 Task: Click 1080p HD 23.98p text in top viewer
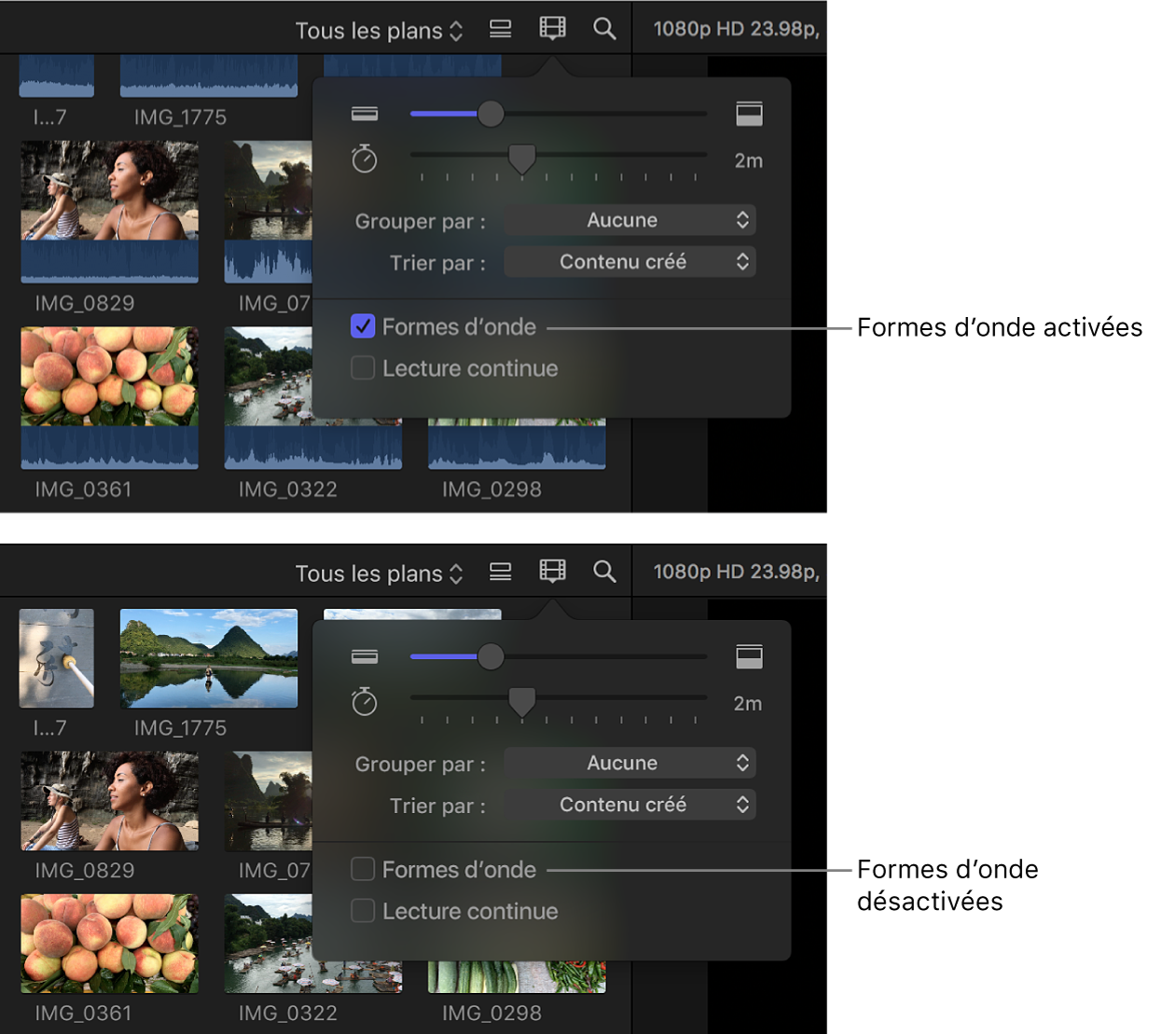(736, 29)
